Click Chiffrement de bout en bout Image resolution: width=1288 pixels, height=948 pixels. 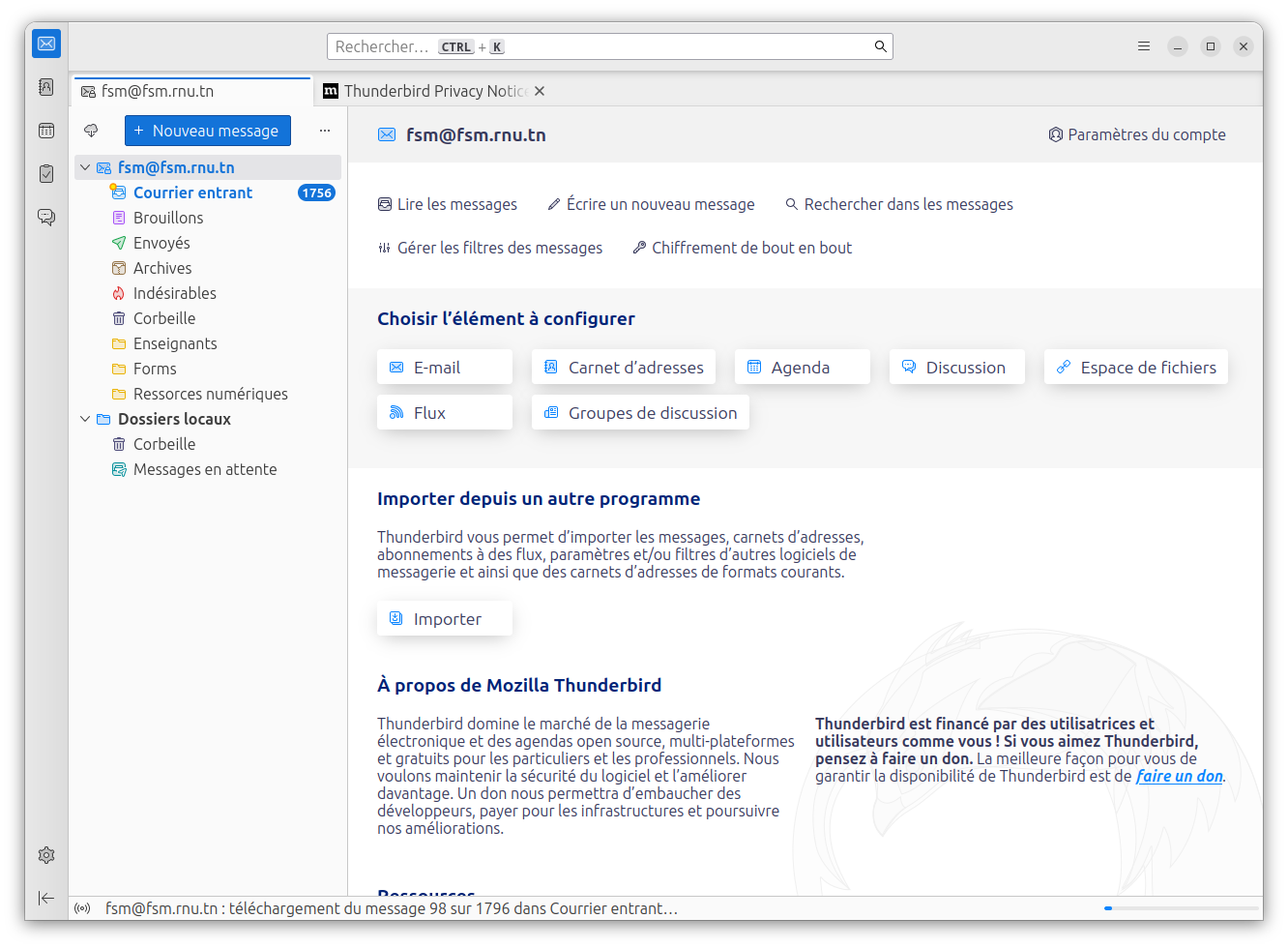coord(743,248)
